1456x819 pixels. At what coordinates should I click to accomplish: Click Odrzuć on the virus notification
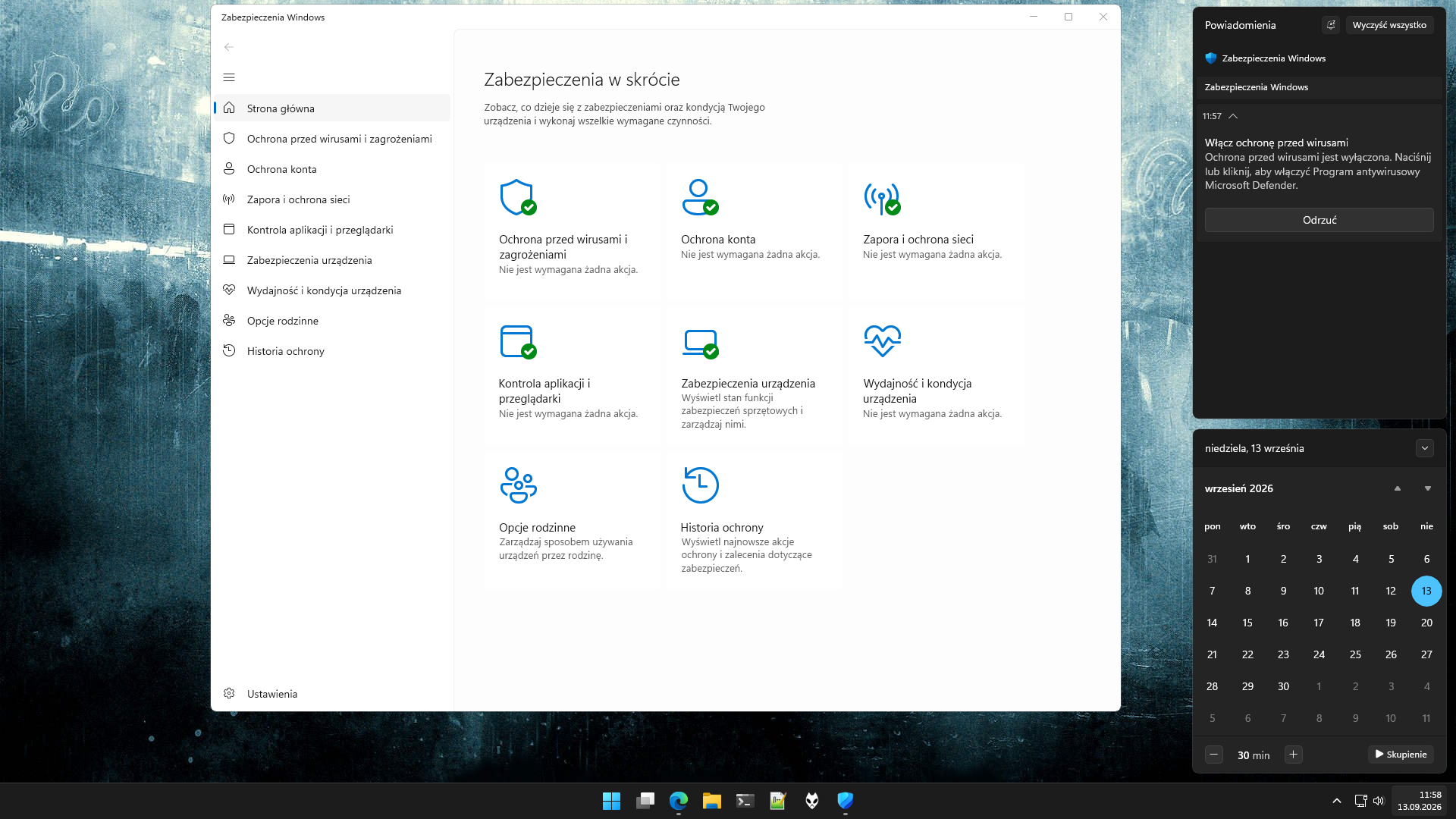click(1319, 220)
